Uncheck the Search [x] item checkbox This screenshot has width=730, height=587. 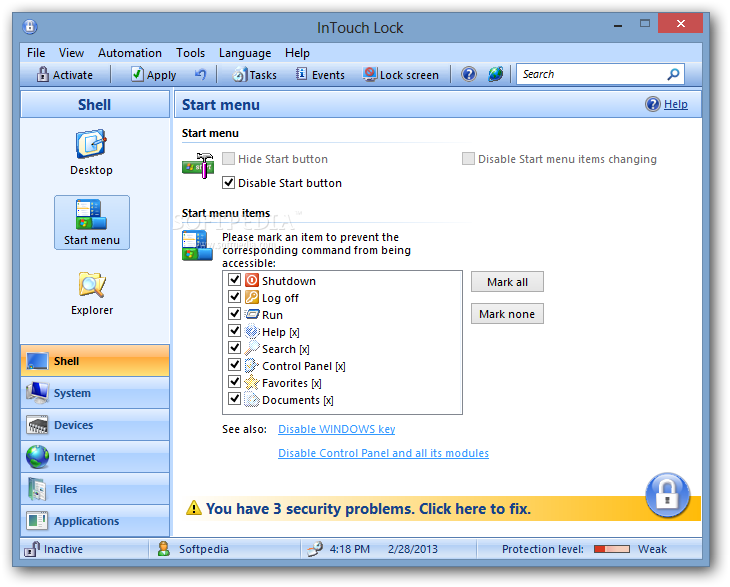(x=235, y=348)
